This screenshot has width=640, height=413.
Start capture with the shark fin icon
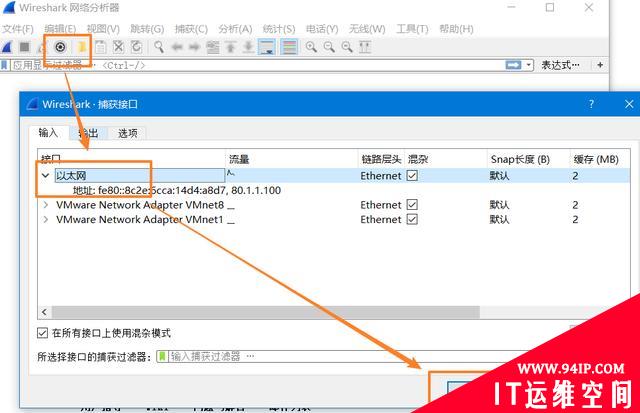7,47
